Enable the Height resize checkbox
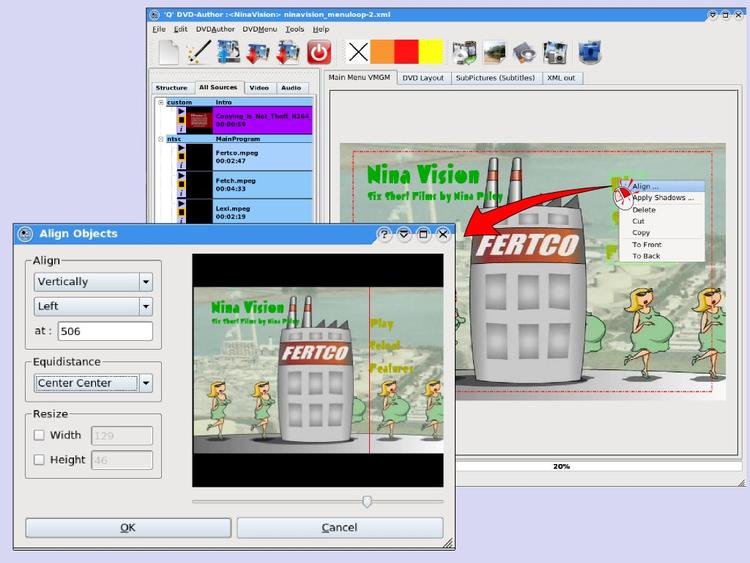Viewport: 750px width, 563px height. [x=39, y=459]
